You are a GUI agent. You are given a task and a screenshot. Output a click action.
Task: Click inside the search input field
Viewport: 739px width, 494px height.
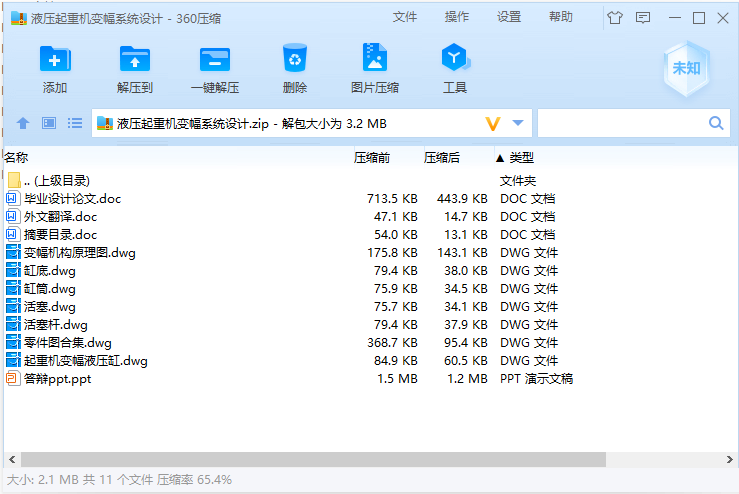pos(622,124)
